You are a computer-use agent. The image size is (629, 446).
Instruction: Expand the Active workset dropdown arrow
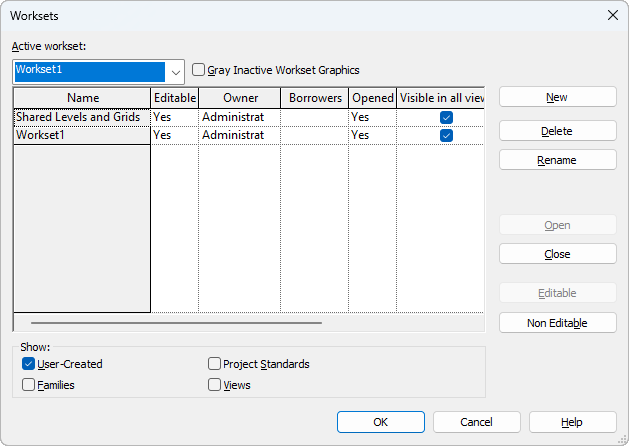coord(176,71)
